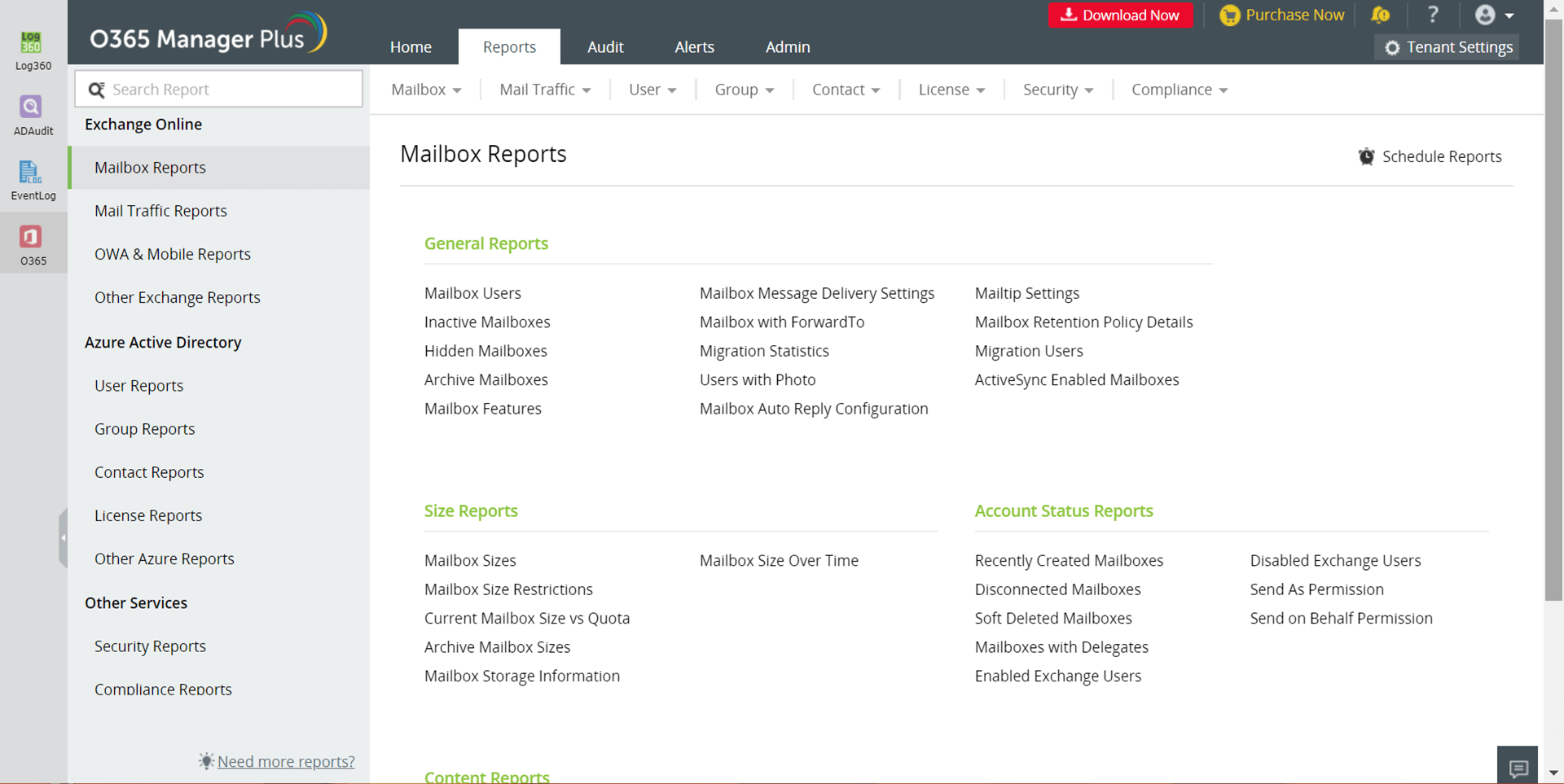
Task: Collapse the left sidebar panel handle
Action: 63,537
